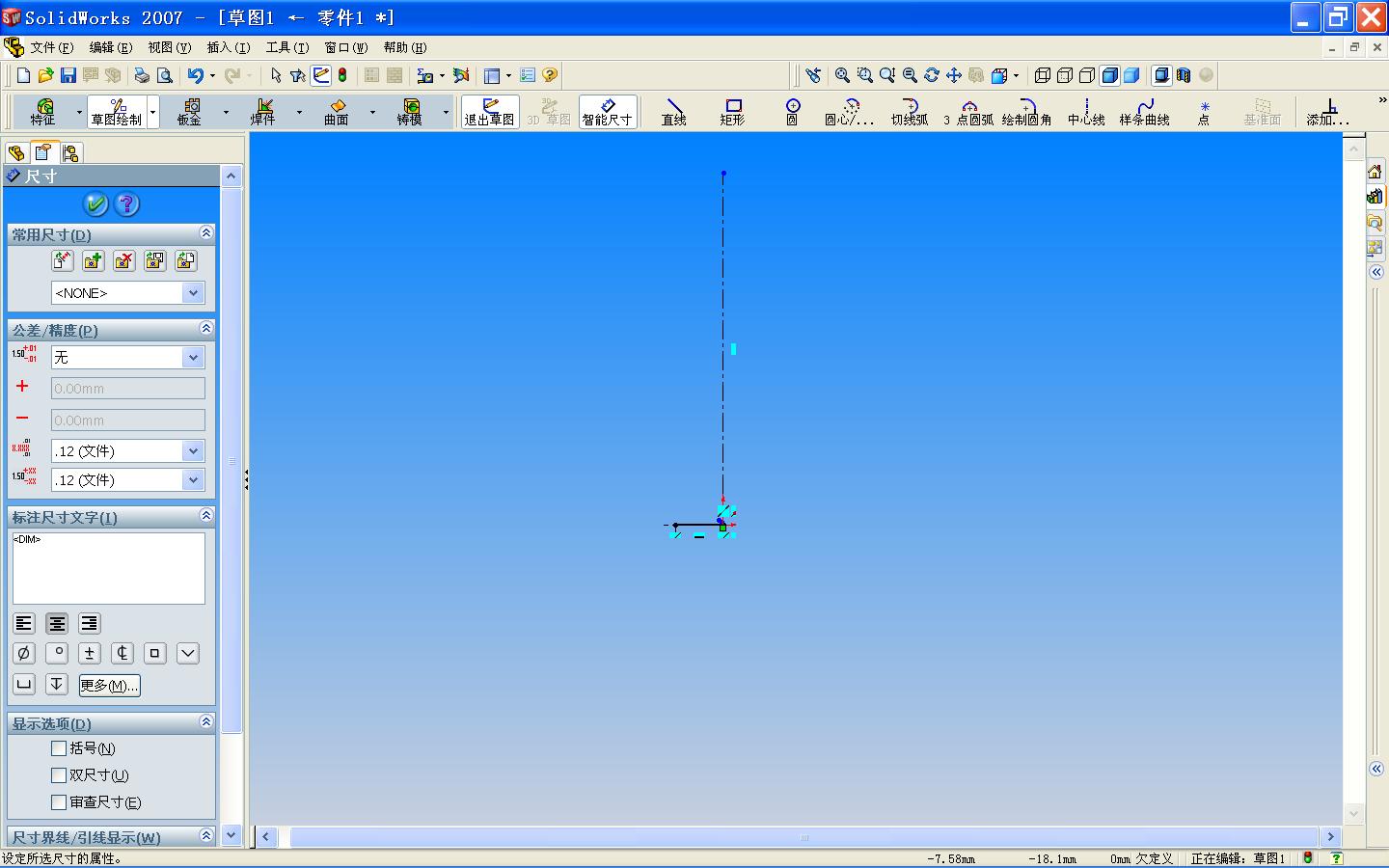Click the dimension text box containing <DIM>
1389x868 pixels.
[109, 569]
